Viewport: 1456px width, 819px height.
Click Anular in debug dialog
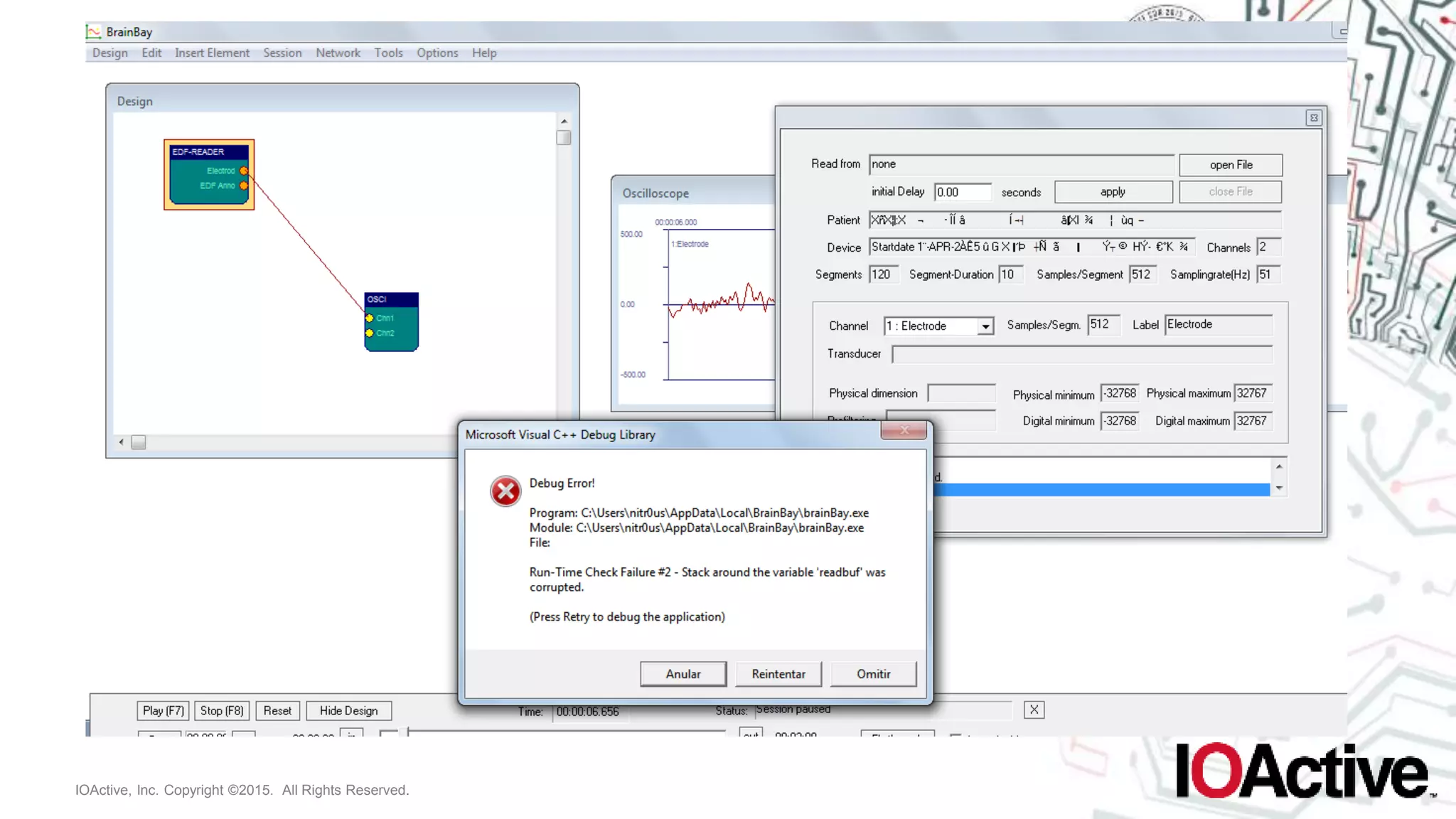(x=682, y=674)
